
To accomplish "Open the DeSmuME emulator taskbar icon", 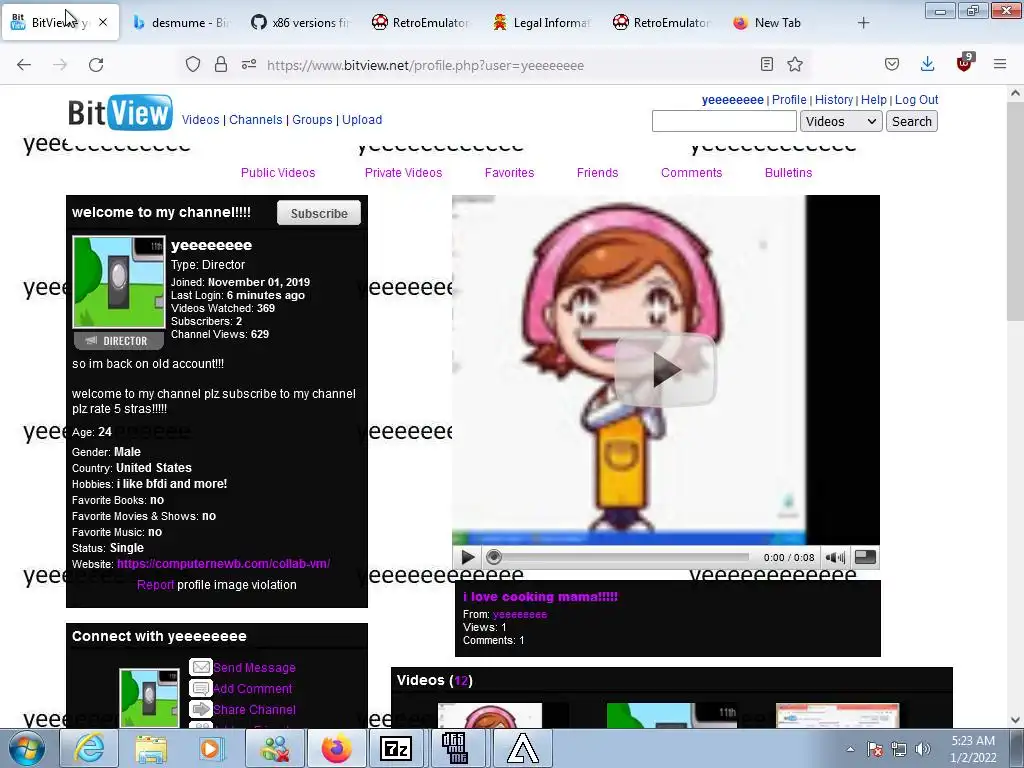I will point(455,748).
